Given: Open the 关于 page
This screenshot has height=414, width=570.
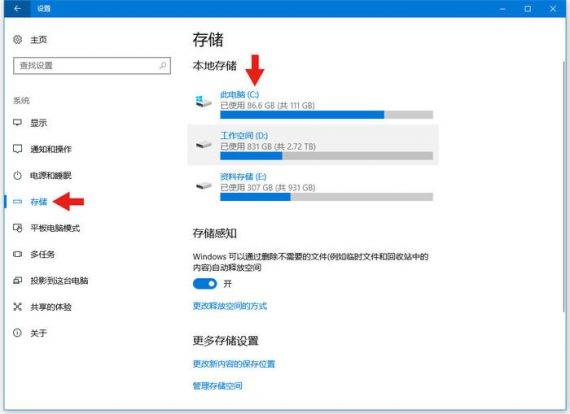Looking at the screenshot, I should (39, 333).
